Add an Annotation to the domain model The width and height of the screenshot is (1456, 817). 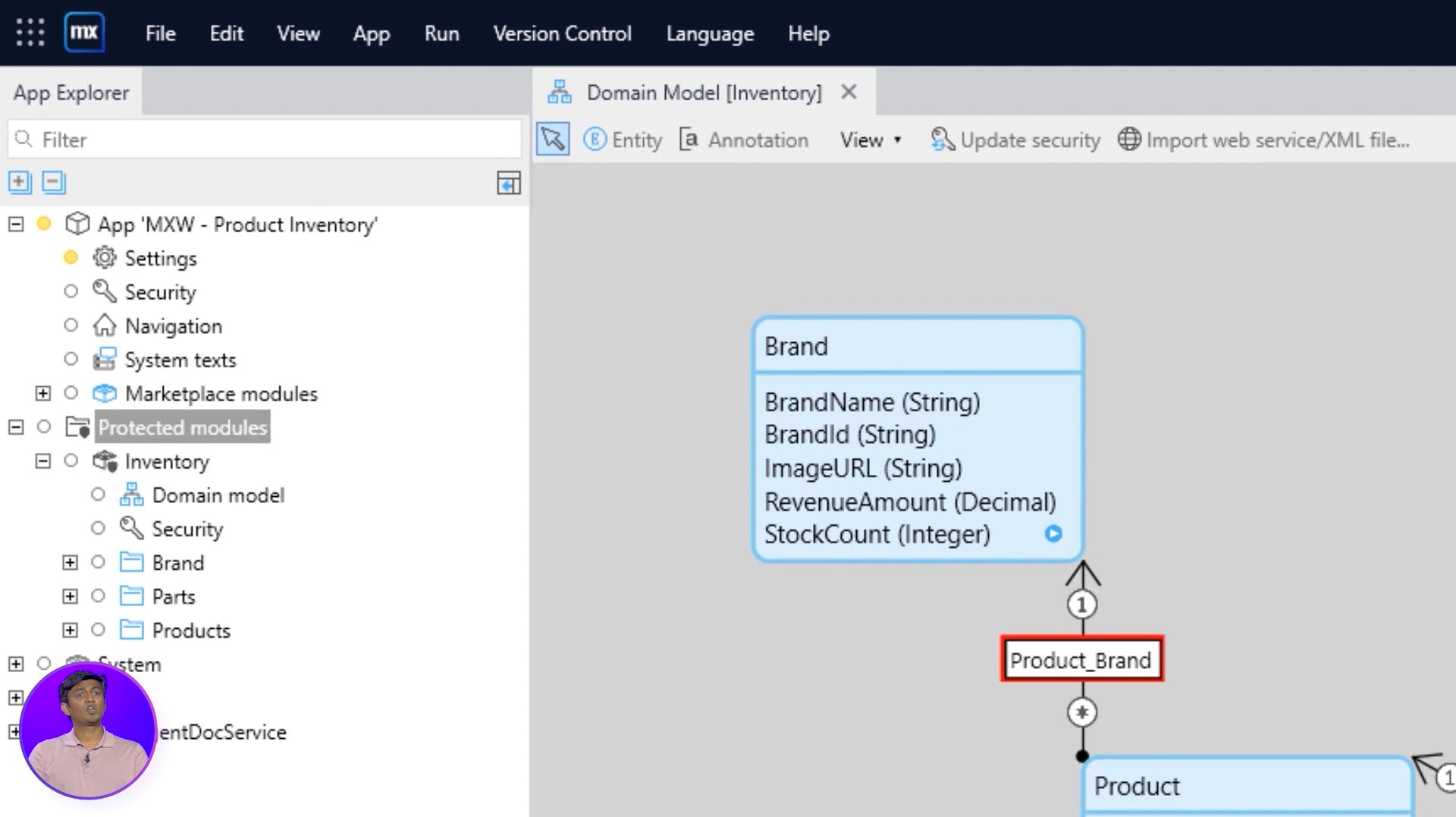[744, 140]
